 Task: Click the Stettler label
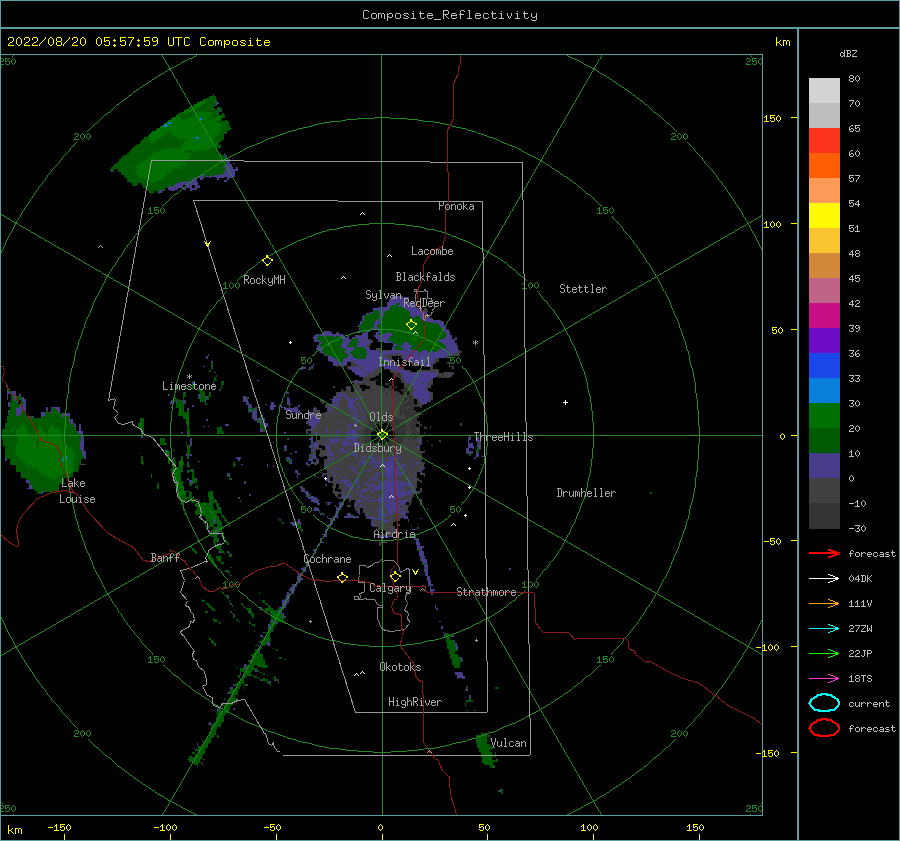coord(583,289)
